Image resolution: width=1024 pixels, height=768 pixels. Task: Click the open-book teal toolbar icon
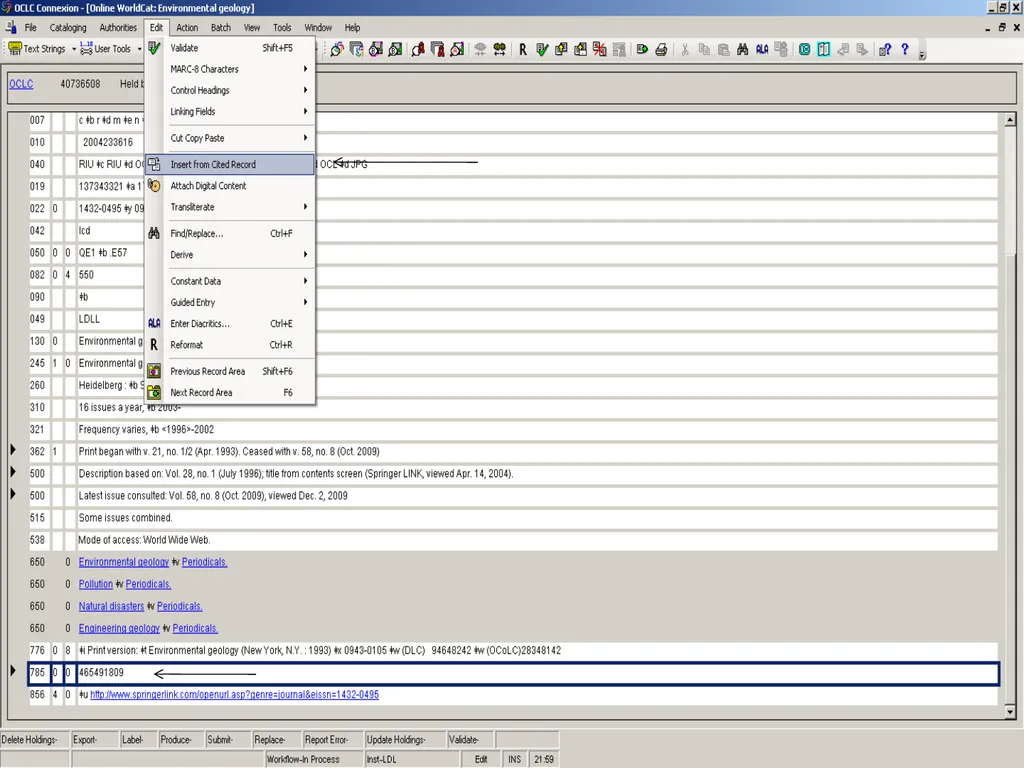click(x=824, y=49)
